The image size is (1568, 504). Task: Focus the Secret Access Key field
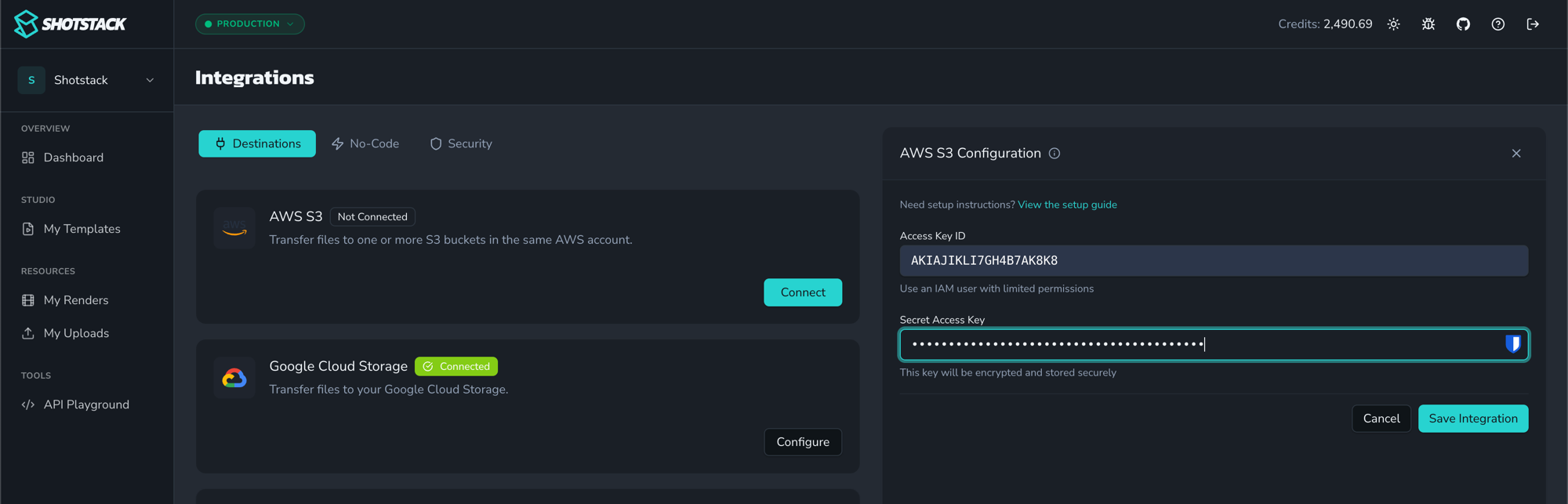[1214, 344]
